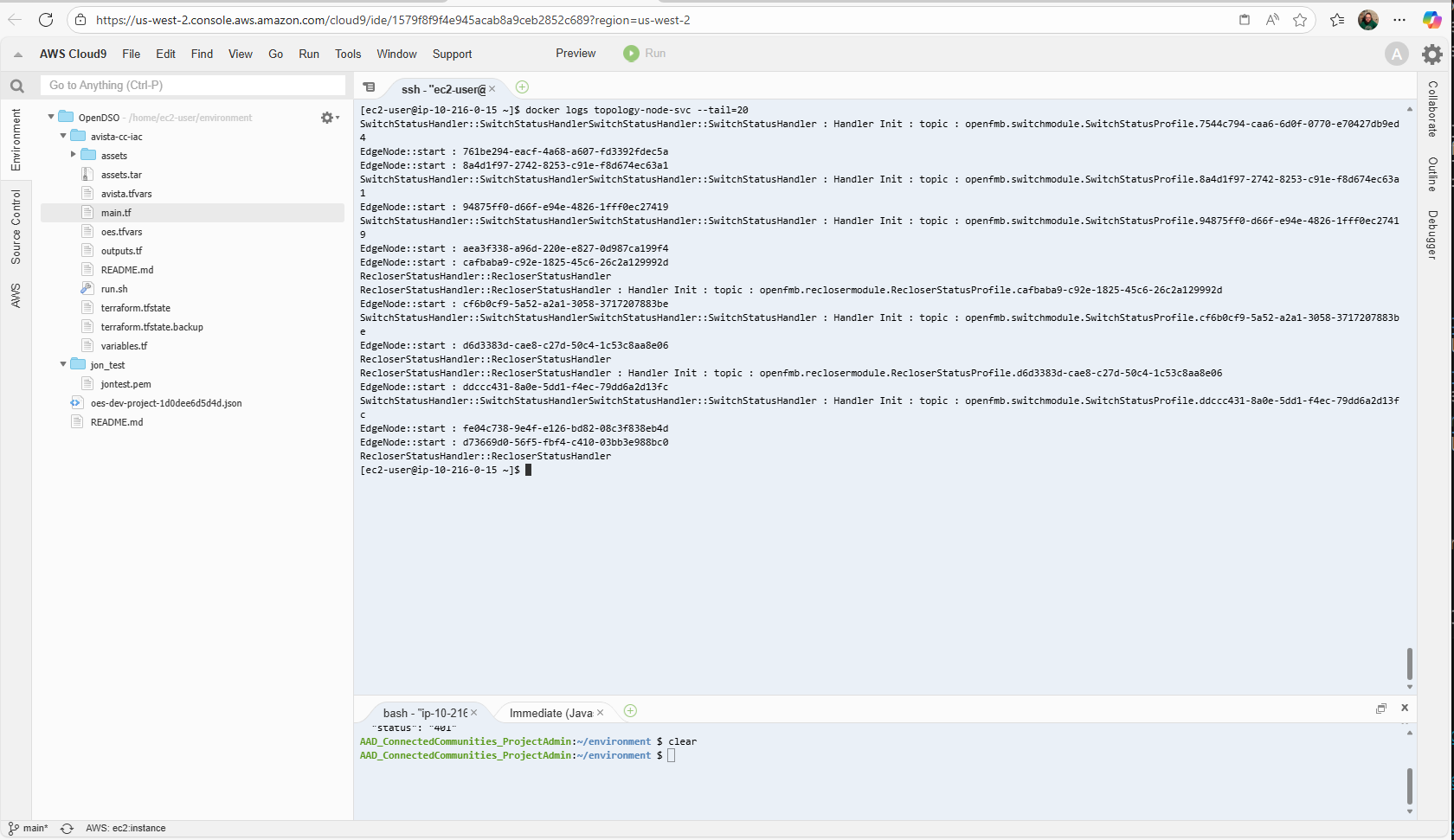View site information lock icon
Image resolution: width=1454 pixels, height=840 pixels.
[x=80, y=20]
